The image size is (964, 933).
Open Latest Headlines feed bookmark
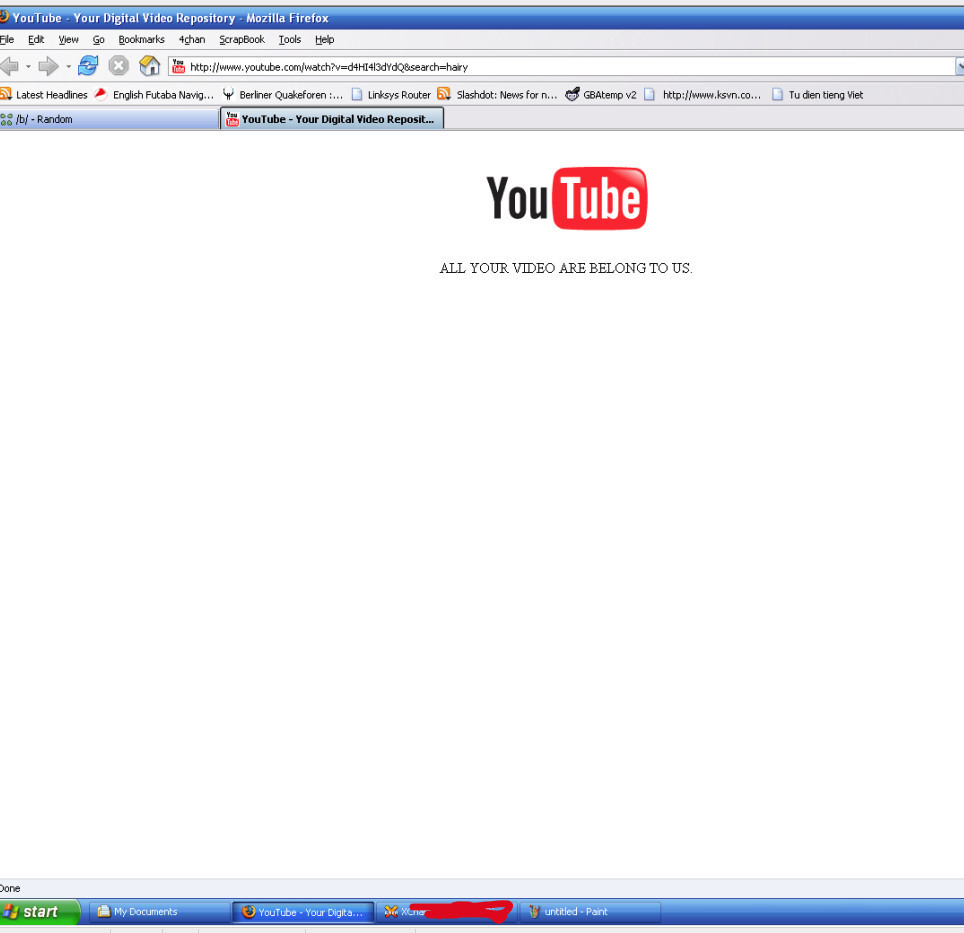(x=44, y=95)
